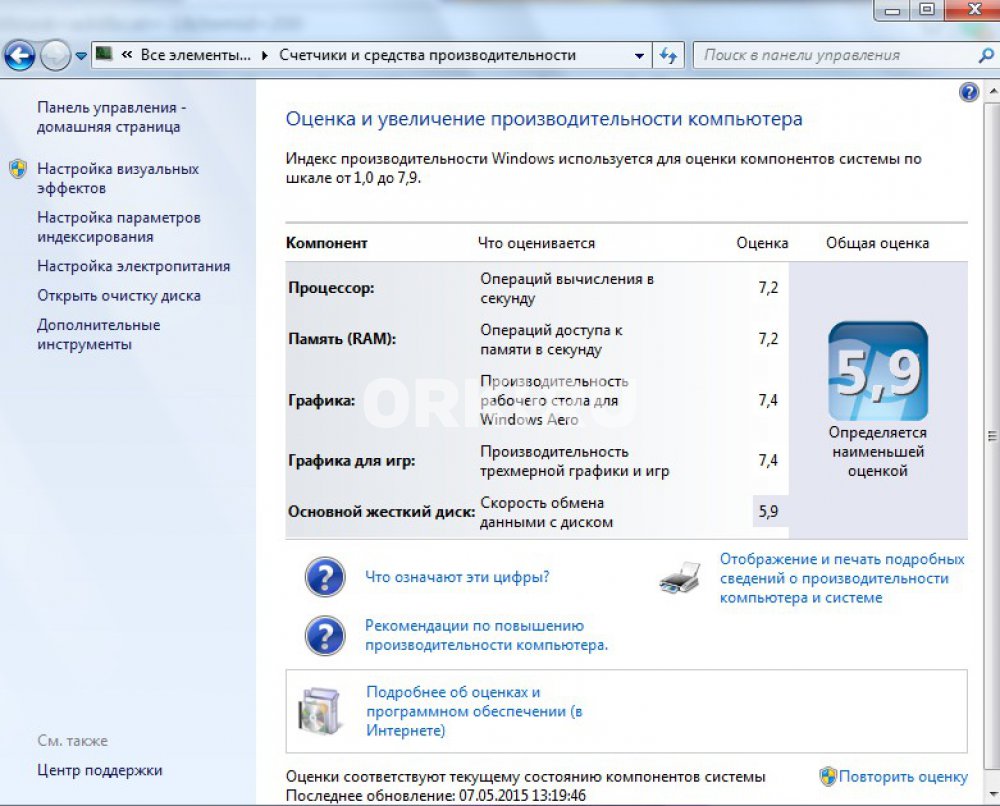The image size is (1000, 806).
Task: Click the search magnifier icon
Action: [985, 56]
